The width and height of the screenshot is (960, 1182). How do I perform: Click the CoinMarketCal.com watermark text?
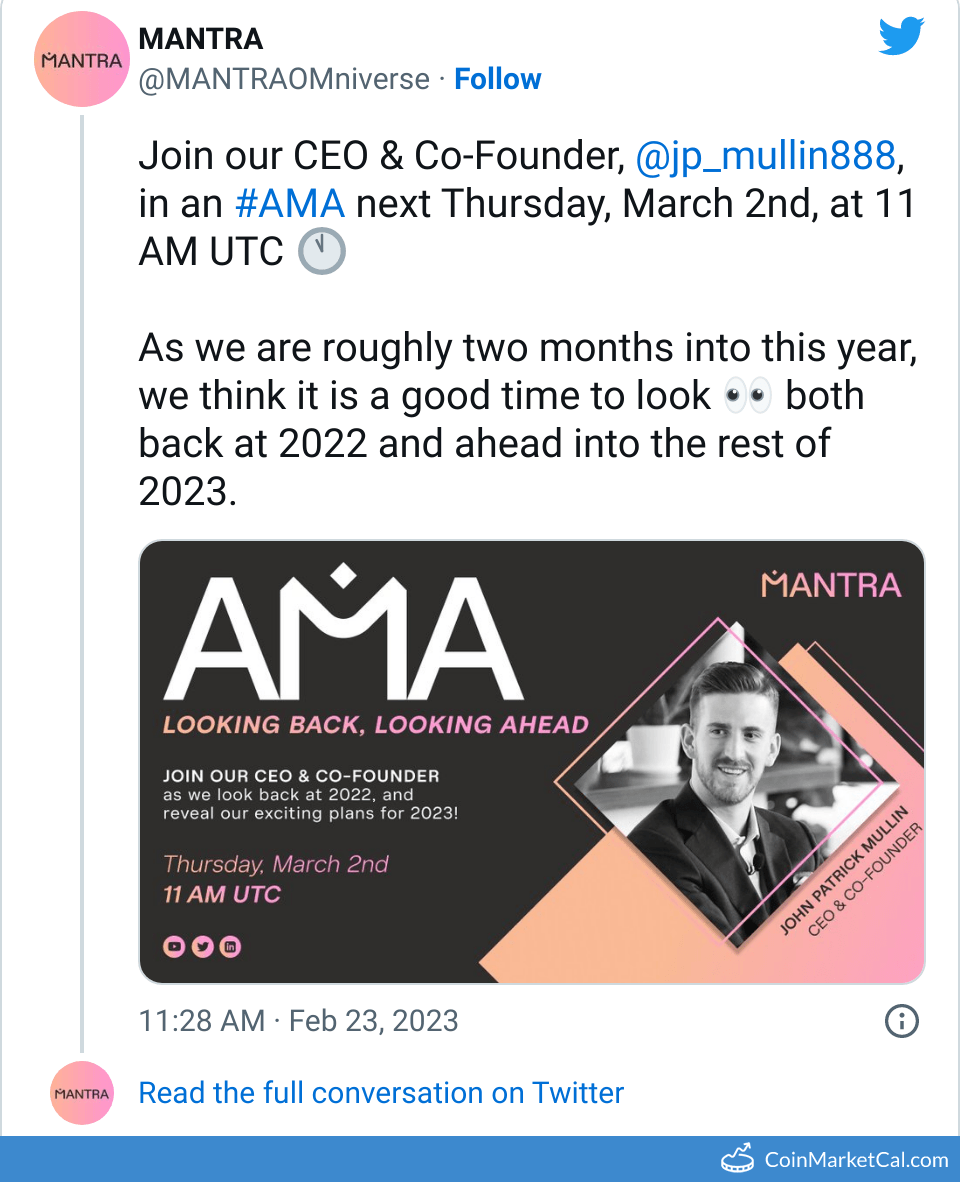pos(856,1160)
